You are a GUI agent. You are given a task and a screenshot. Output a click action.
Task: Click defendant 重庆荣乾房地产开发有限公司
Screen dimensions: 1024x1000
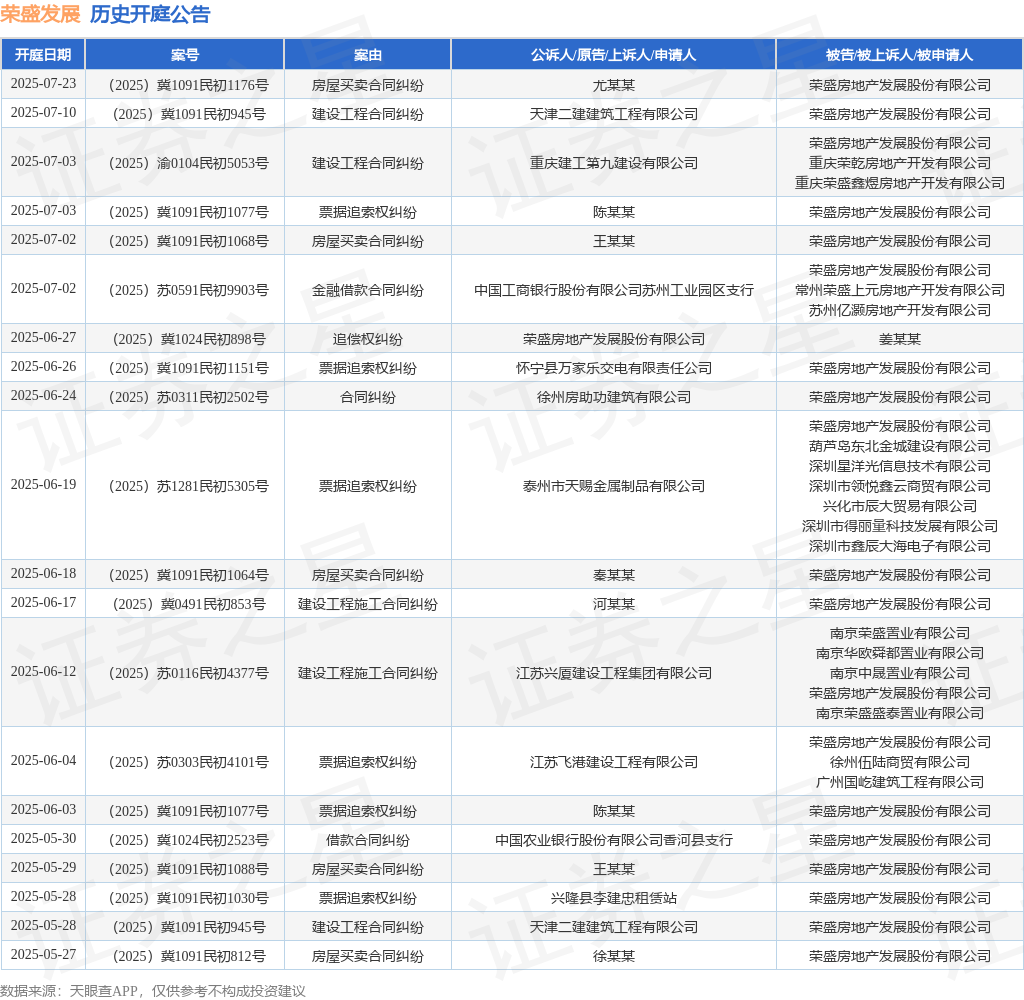[x=899, y=163]
